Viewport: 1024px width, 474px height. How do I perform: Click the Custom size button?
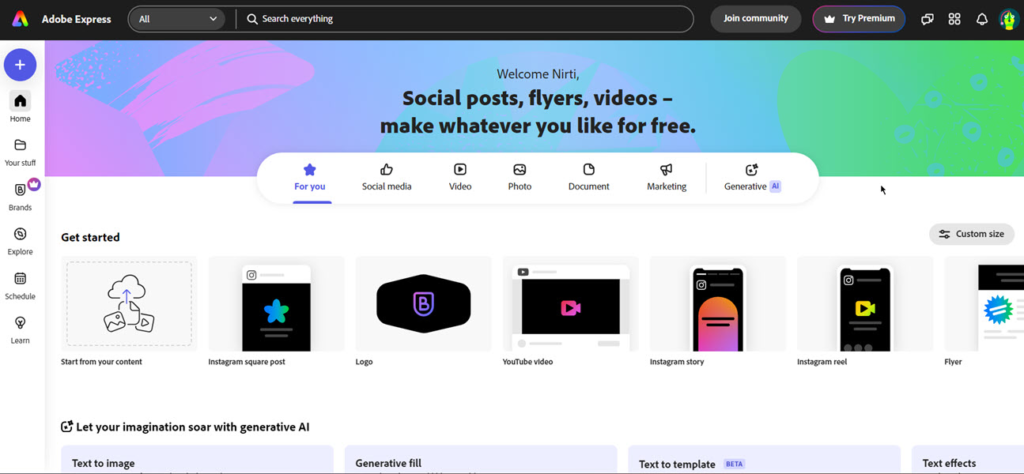click(972, 234)
